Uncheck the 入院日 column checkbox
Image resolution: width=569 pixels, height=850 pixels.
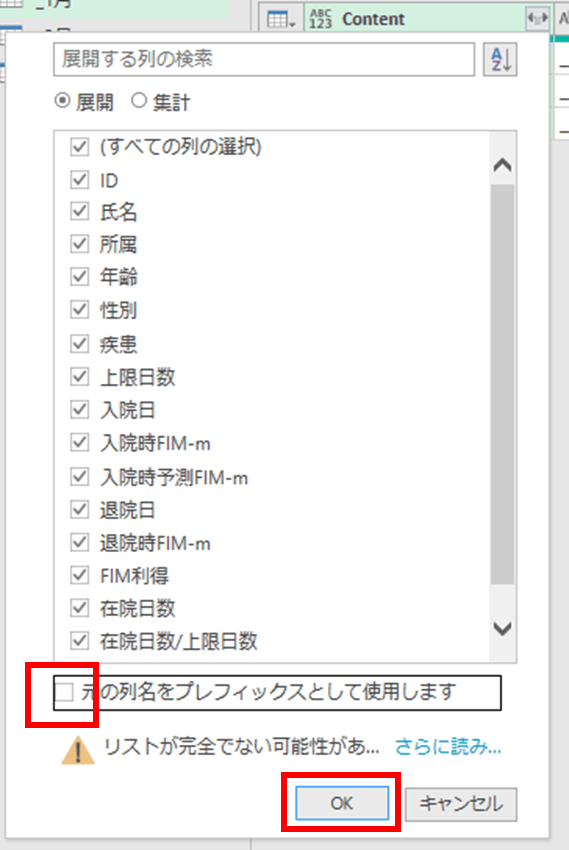click(x=80, y=409)
